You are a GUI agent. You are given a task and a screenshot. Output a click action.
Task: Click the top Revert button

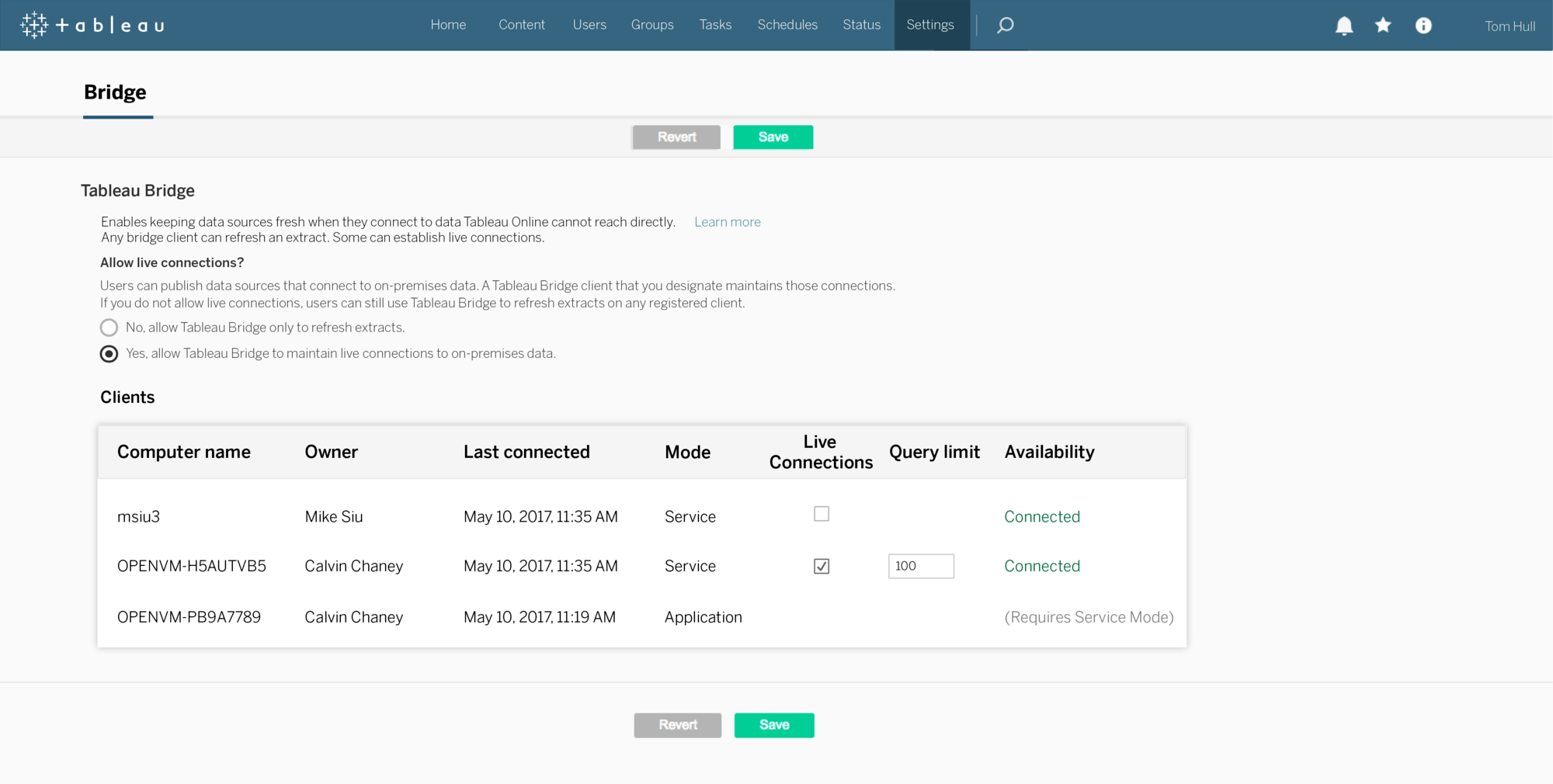click(676, 137)
